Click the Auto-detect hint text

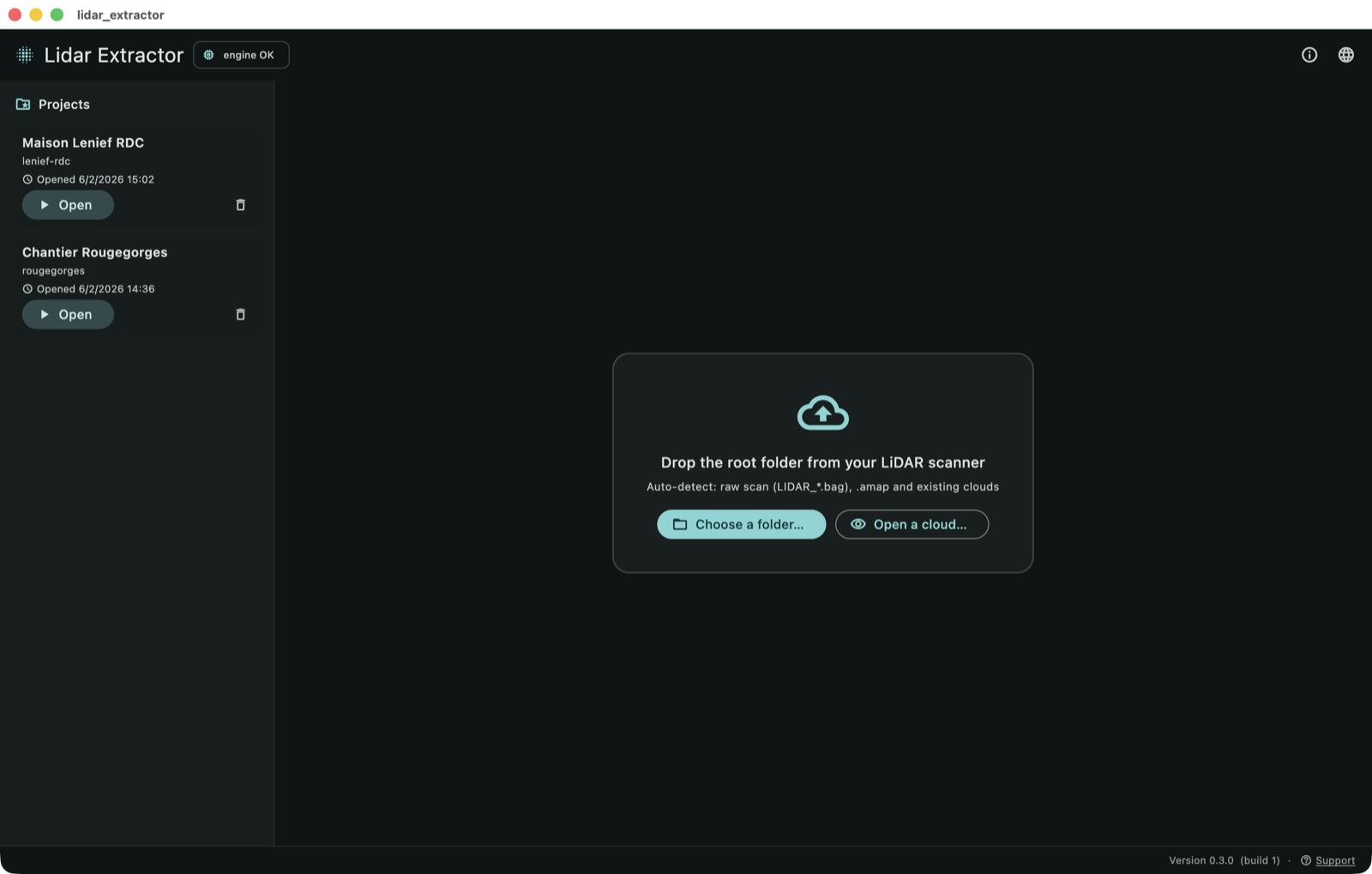[x=823, y=486]
